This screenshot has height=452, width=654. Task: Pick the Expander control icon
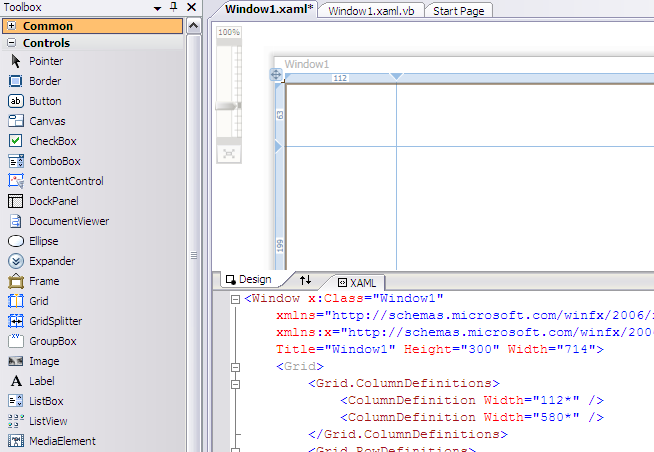pyautogui.click(x=15, y=261)
